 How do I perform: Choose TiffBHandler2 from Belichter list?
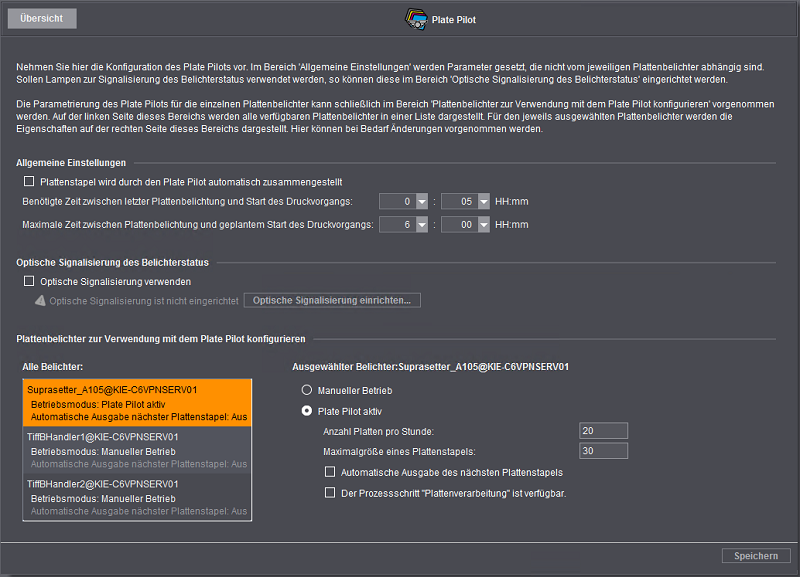click(x=137, y=497)
